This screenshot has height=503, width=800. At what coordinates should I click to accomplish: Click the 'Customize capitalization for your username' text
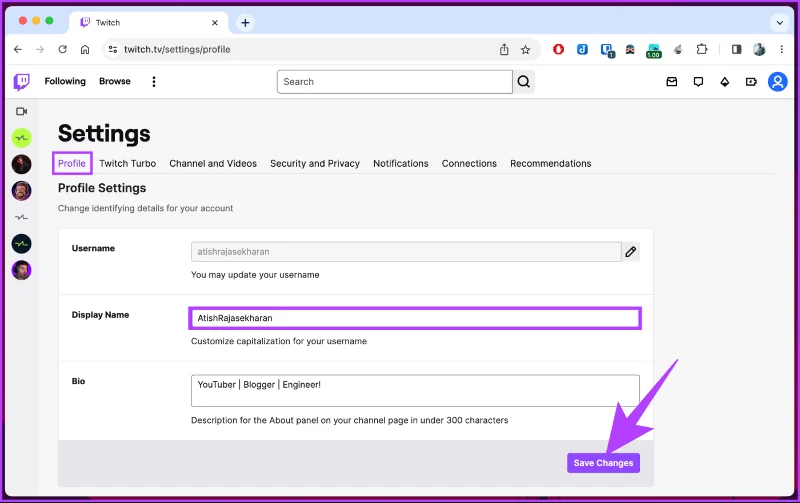pos(279,341)
